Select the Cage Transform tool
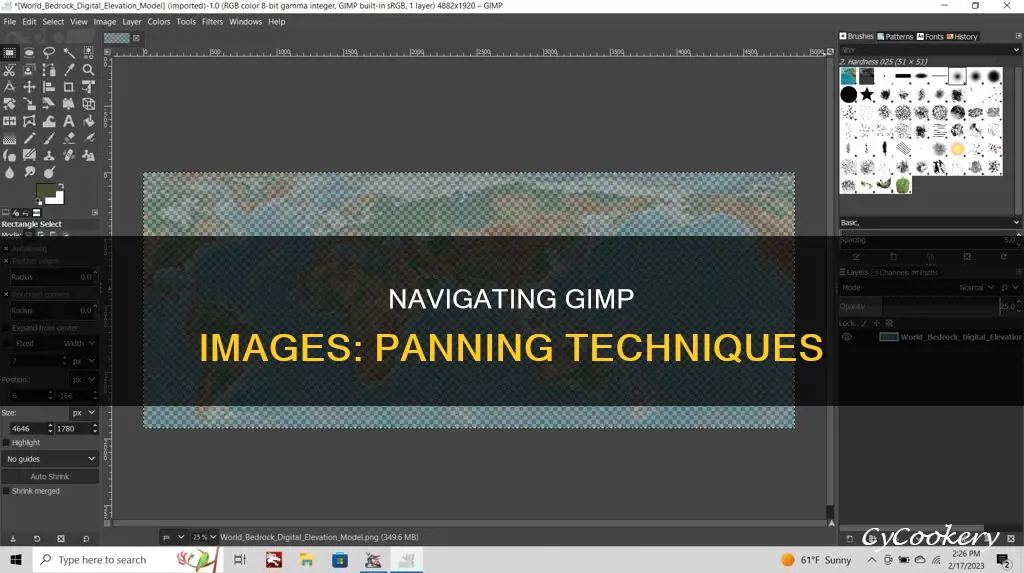Screen dimensions: 1024x573 29,121
